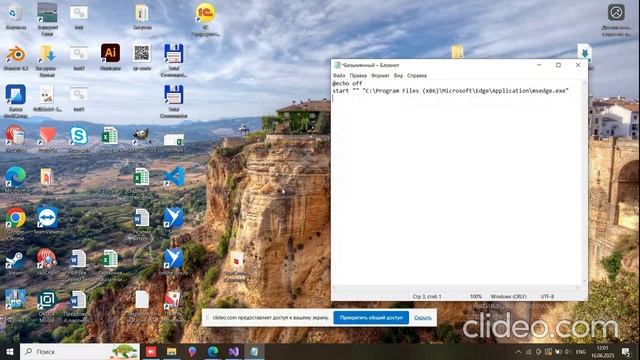The image size is (640, 360).
Task: Click the Notepad horizontal scrollbar
Action: pos(456,288)
